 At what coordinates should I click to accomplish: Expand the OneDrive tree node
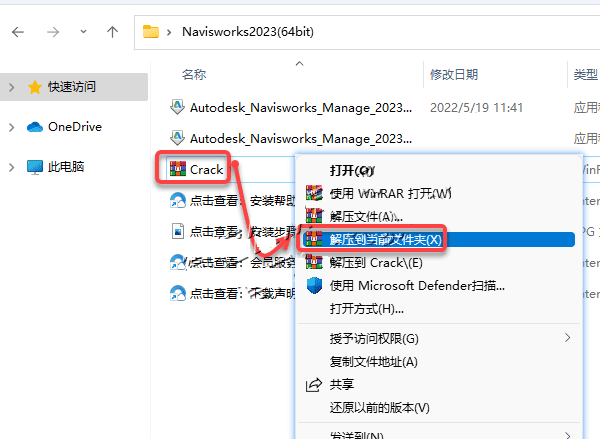click(11, 127)
